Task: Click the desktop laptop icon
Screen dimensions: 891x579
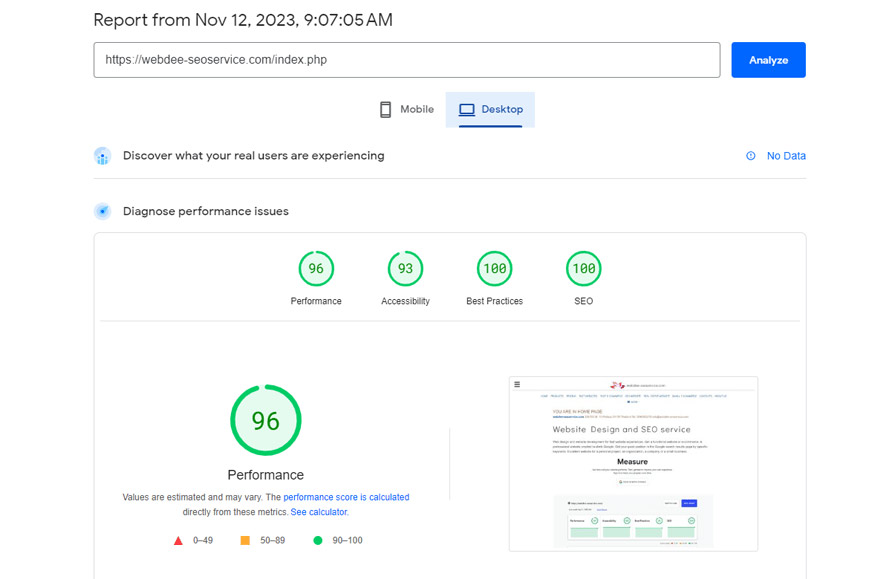Action: point(466,110)
